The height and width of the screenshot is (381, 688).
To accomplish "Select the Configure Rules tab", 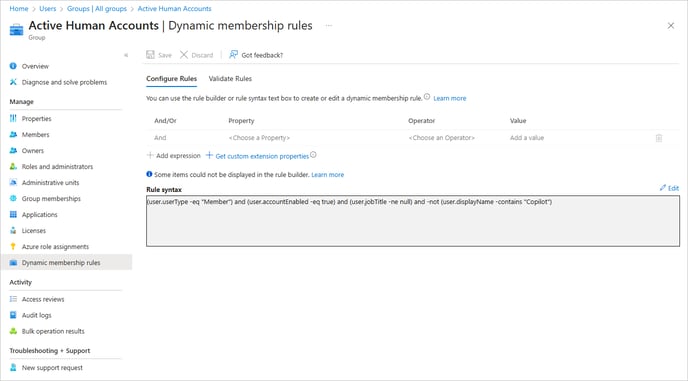I will (x=172, y=79).
